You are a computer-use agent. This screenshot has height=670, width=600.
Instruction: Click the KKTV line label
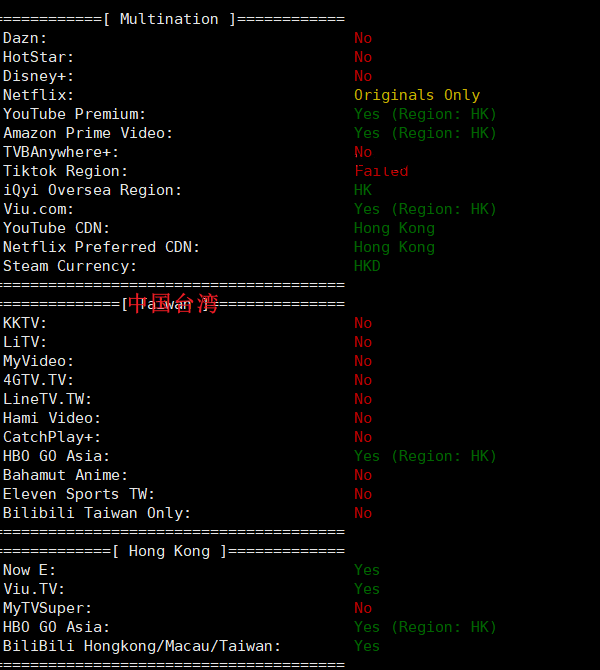(25, 323)
